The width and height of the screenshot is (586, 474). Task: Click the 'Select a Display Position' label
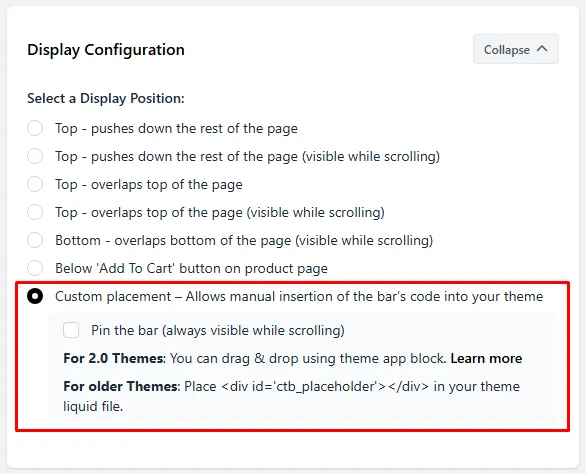click(x=106, y=98)
